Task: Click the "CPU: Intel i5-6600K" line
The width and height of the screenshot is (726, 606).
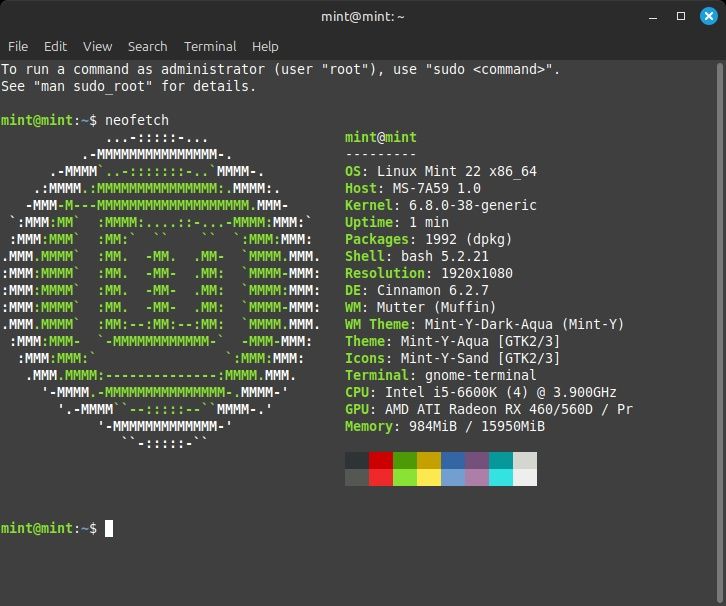Action: pyautogui.click(x=481, y=393)
